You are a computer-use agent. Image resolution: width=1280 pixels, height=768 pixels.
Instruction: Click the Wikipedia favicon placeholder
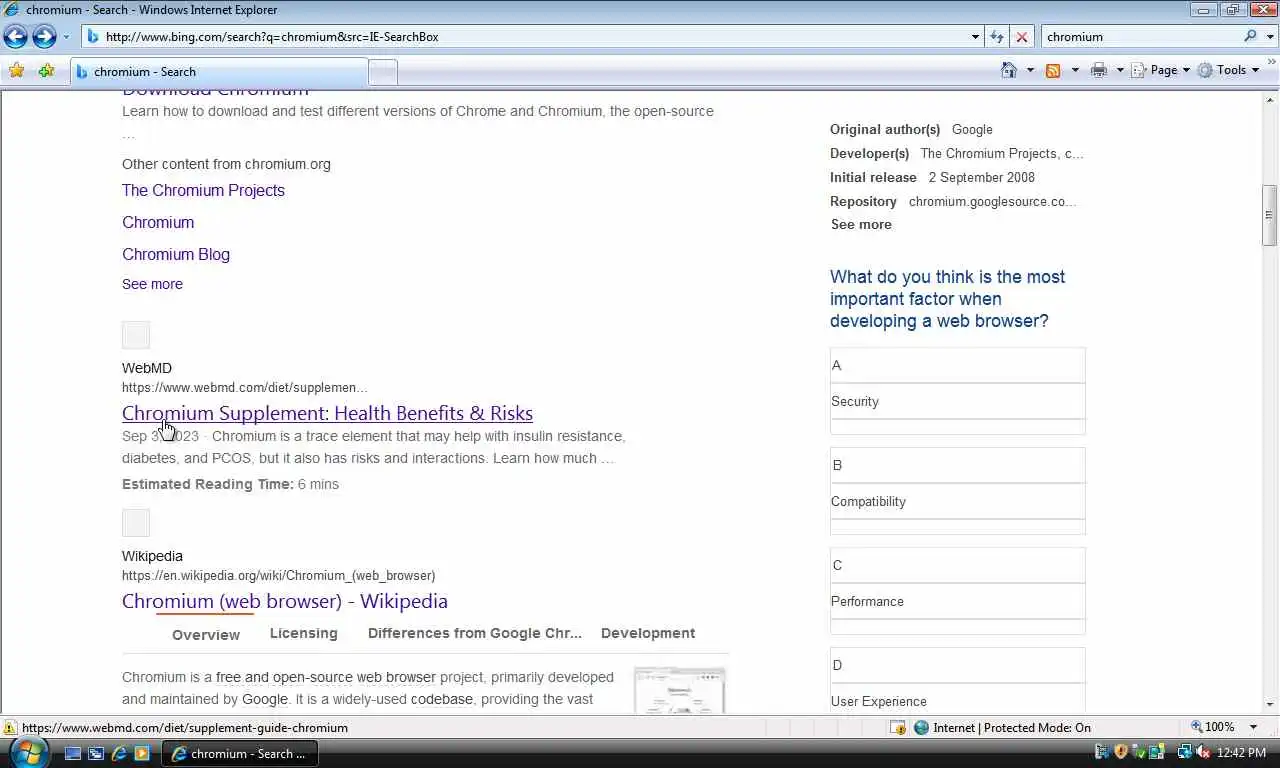[136, 523]
